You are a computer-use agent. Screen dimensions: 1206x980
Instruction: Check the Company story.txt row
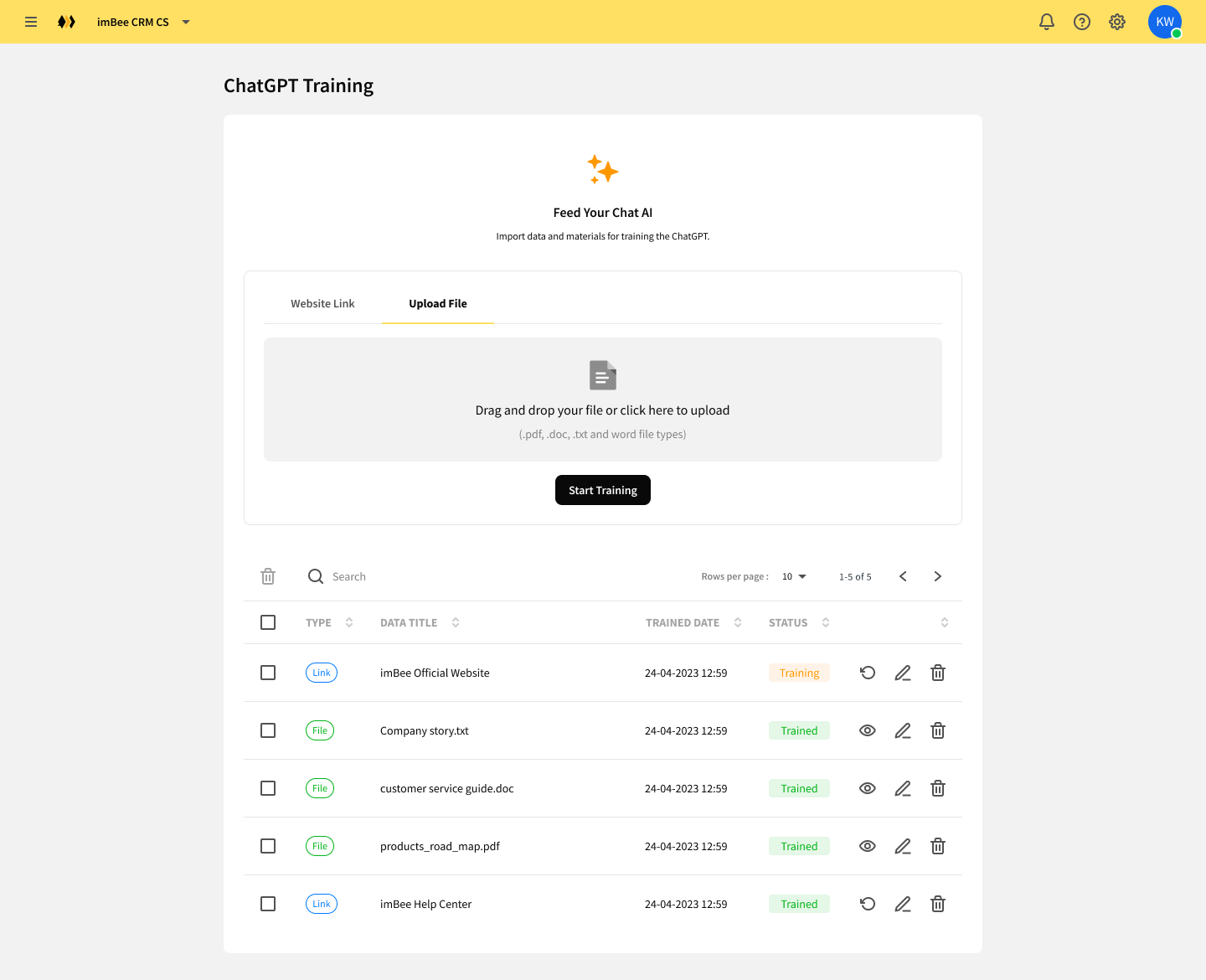268,730
